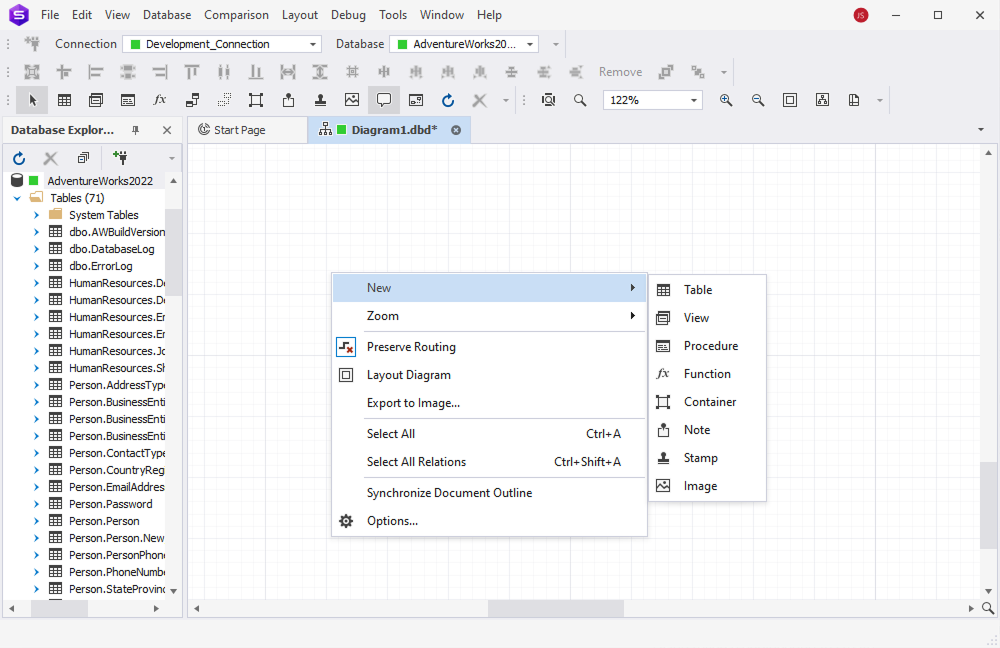Open the Comparison menu
This screenshot has width=1000, height=648.
click(236, 14)
